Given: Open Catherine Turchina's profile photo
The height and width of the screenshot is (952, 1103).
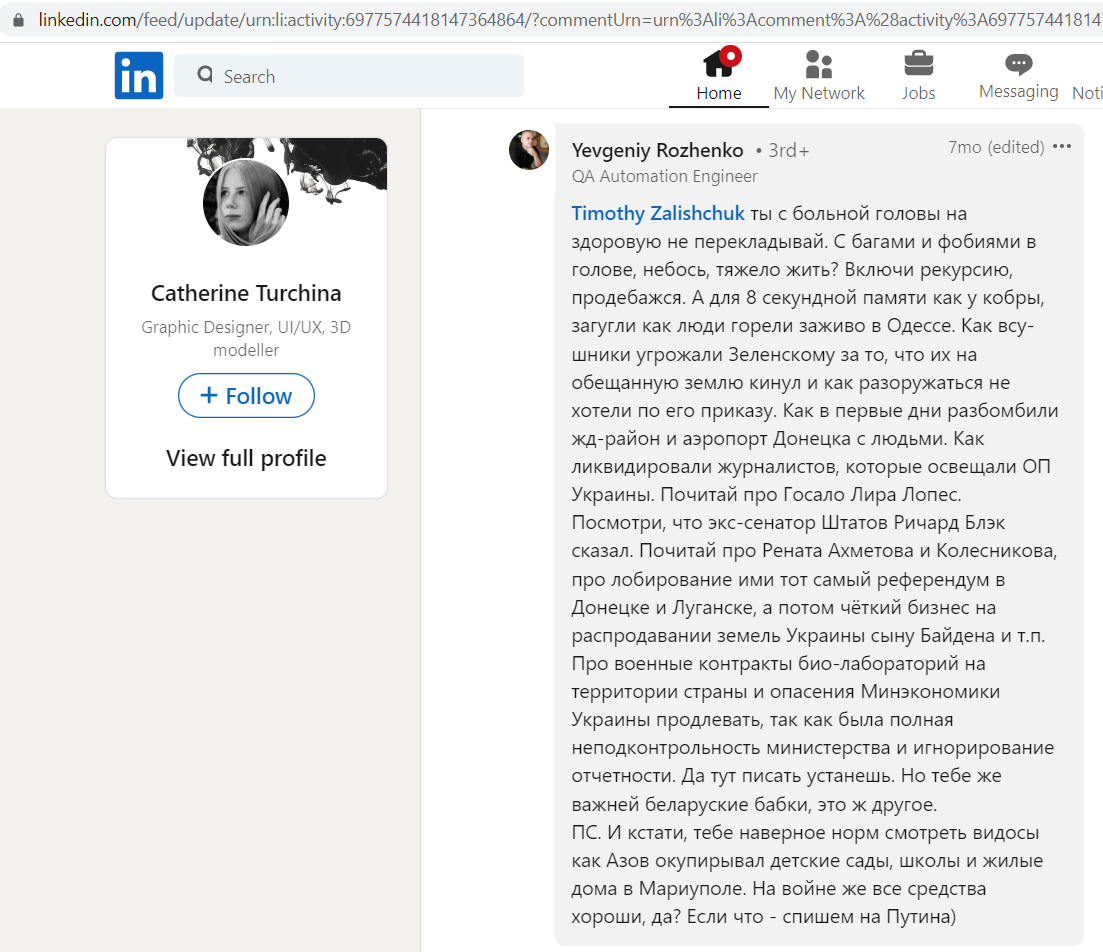Looking at the screenshot, I should (x=246, y=203).
